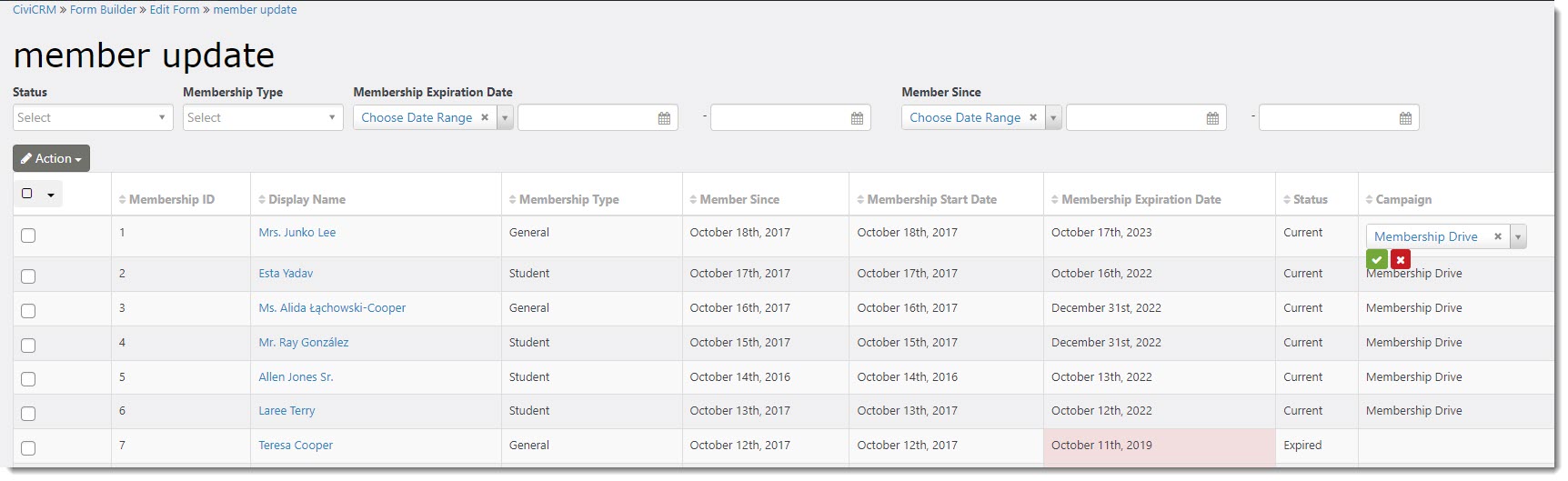Go to Form Builder breadcrumb
Image resolution: width=1568 pixels, height=481 pixels.
pos(103,10)
